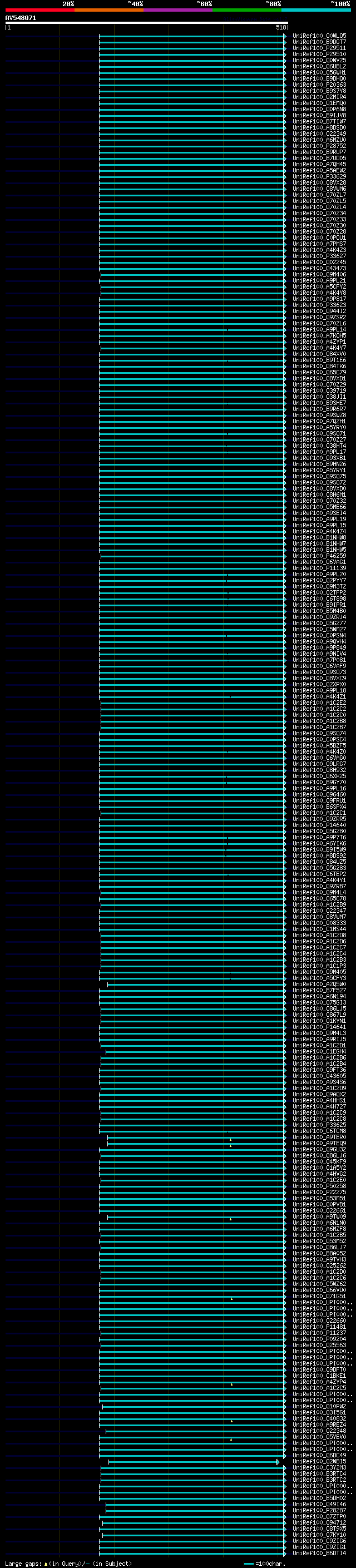
Task: Click label UniRef100_A6MZU0
Action: 319,140
